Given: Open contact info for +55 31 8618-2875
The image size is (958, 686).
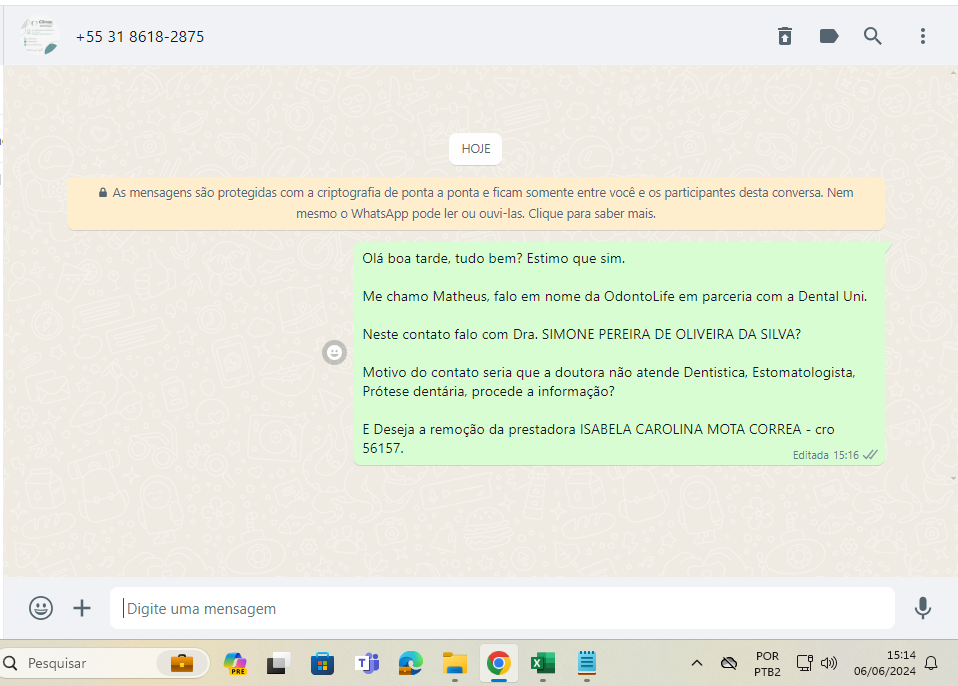Looking at the screenshot, I should 140,37.
